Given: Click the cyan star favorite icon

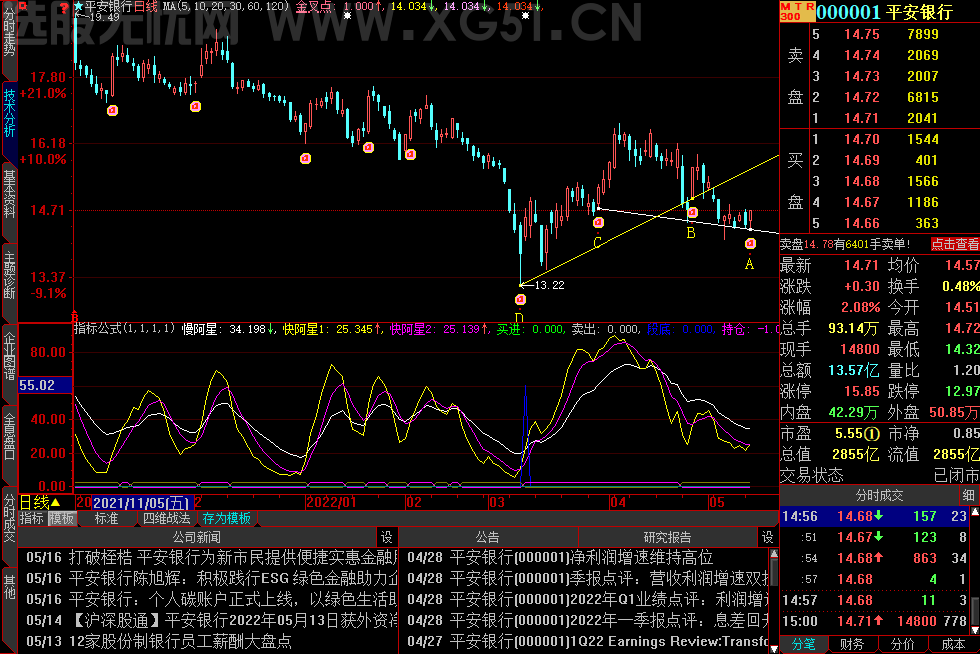Looking at the screenshot, I should pos(79,6).
